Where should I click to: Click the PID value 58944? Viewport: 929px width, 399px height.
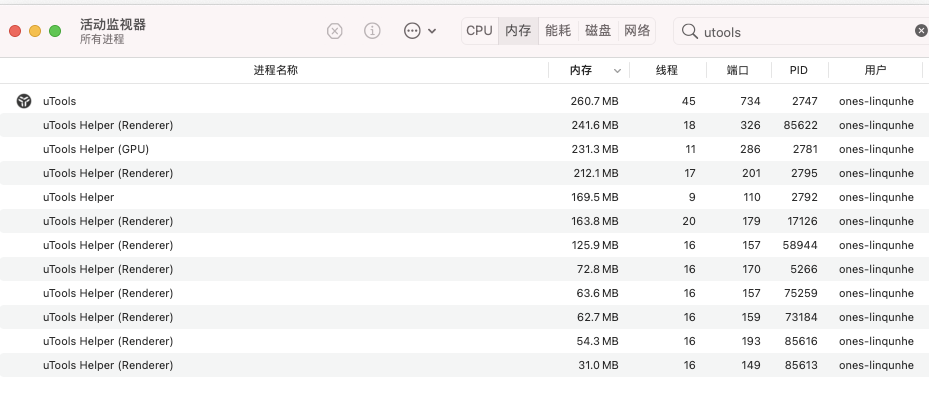(801, 245)
